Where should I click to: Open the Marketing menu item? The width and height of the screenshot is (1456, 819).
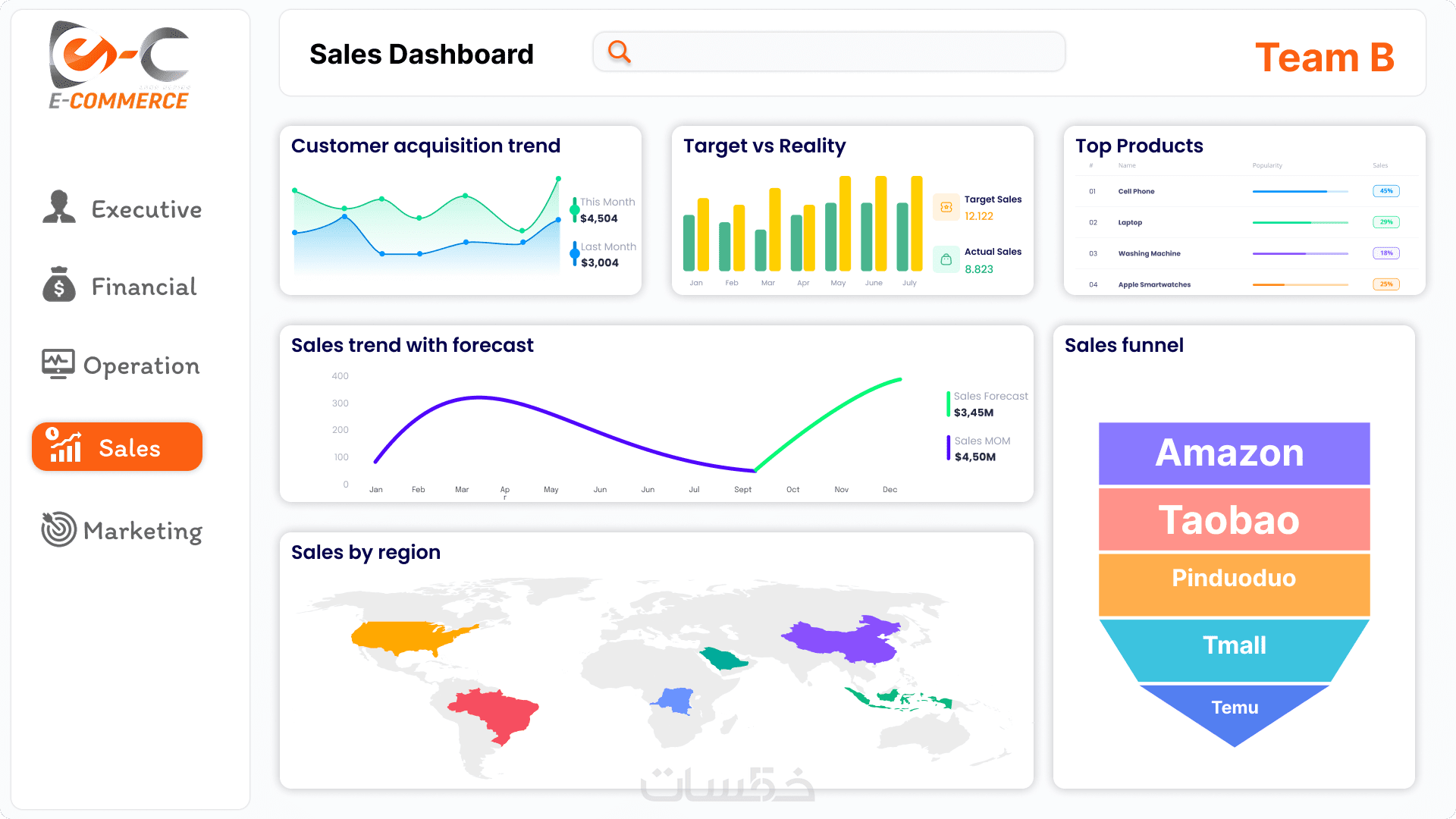(x=143, y=531)
